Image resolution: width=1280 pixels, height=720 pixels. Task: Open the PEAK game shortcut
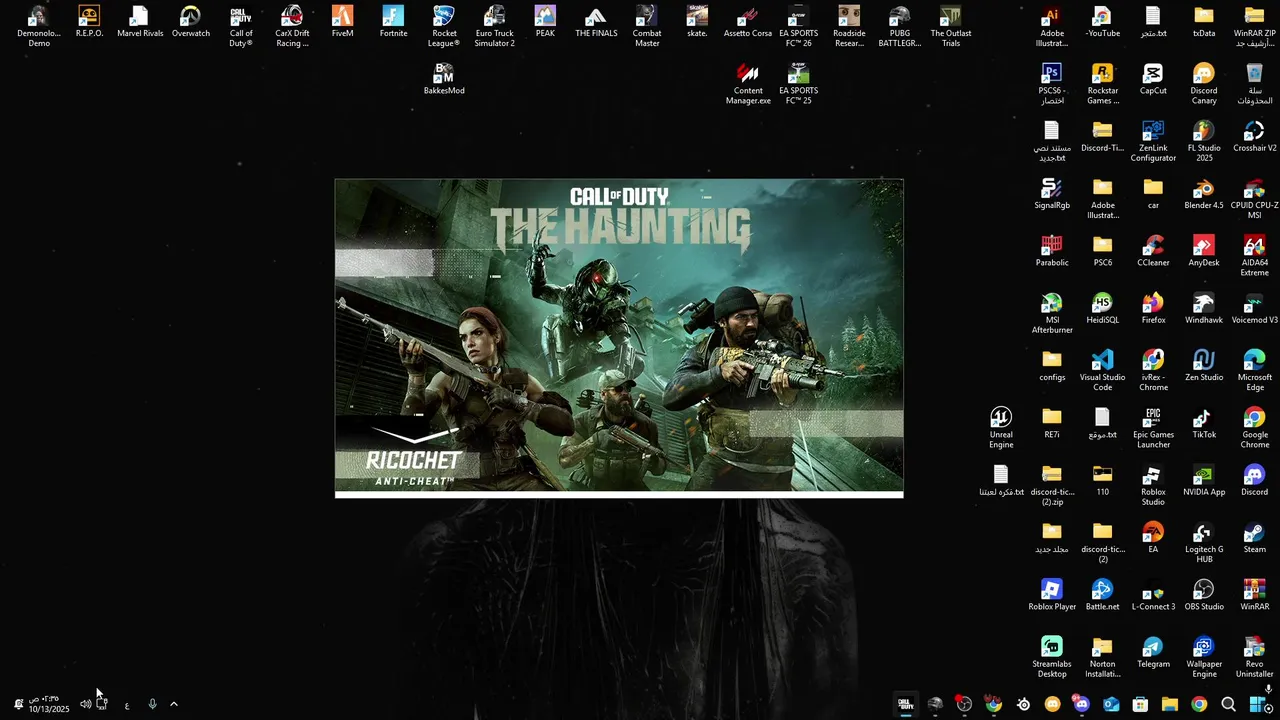(x=545, y=22)
